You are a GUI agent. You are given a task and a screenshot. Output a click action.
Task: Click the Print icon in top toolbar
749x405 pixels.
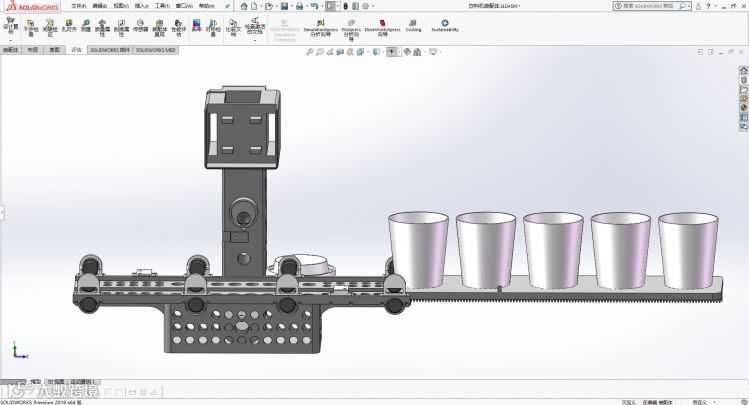300,6
